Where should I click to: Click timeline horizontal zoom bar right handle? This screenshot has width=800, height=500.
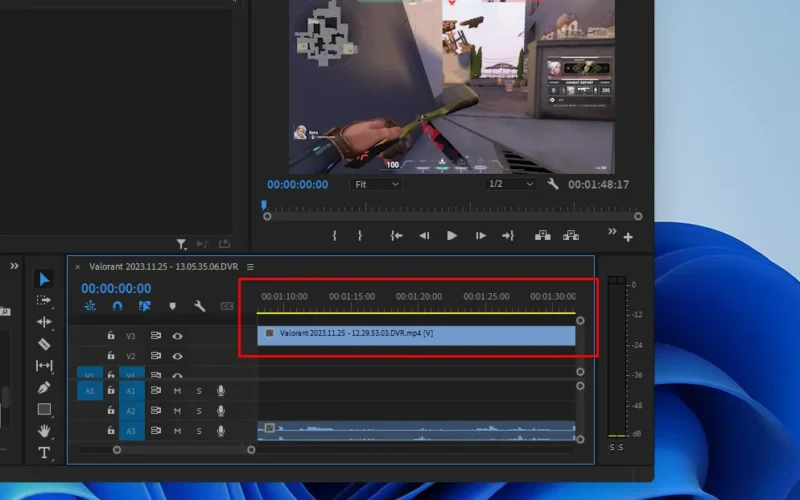251,450
